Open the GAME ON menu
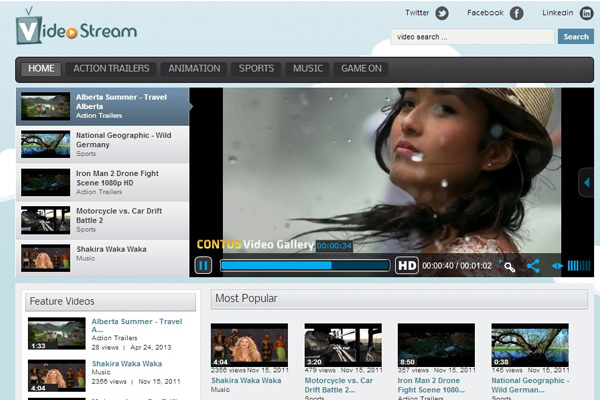The height and width of the screenshot is (400, 600). [361, 69]
